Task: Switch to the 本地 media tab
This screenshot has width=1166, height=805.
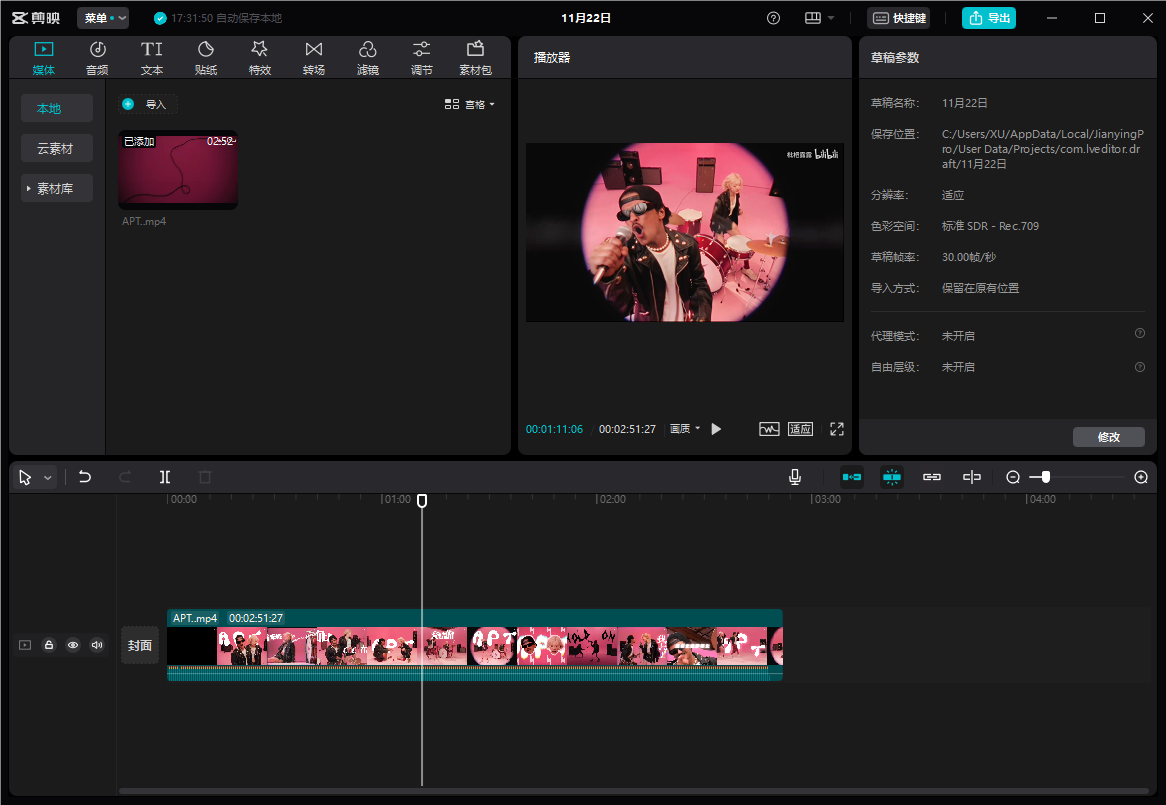Action: point(57,107)
